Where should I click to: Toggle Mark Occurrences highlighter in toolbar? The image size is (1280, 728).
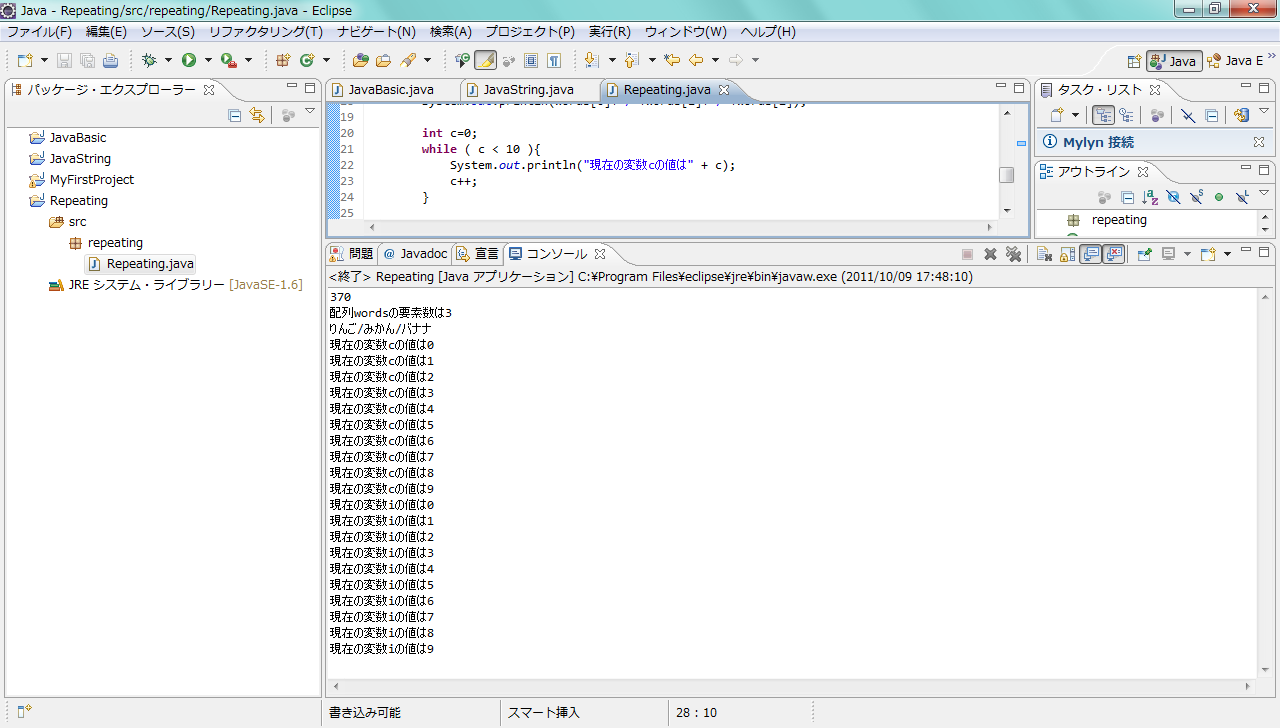tap(485, 61)
